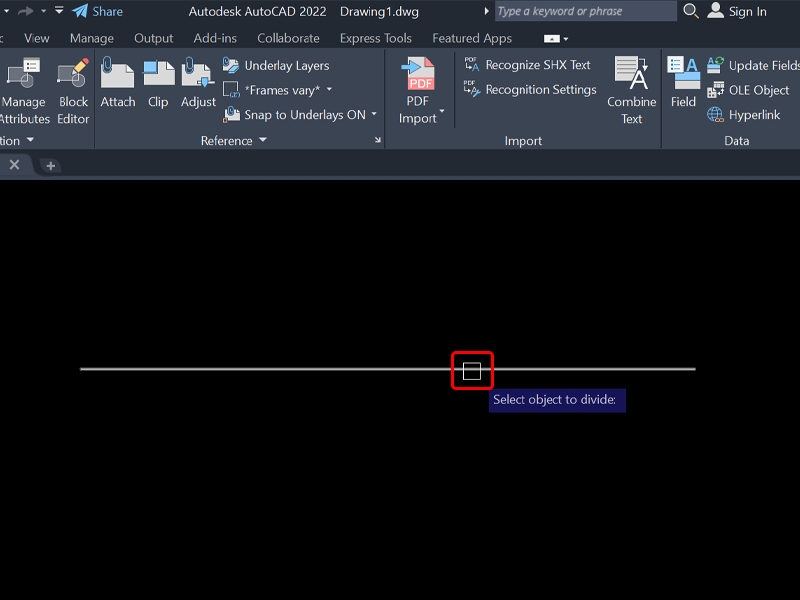
Task: Open the View ribbon tab
Action: tap(37, 38)
